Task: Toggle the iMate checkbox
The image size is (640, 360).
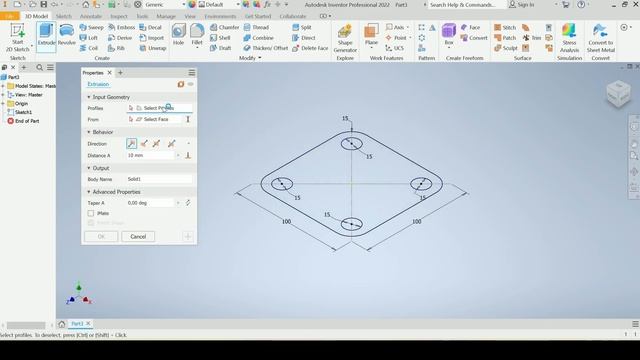Action: point(91,213)
